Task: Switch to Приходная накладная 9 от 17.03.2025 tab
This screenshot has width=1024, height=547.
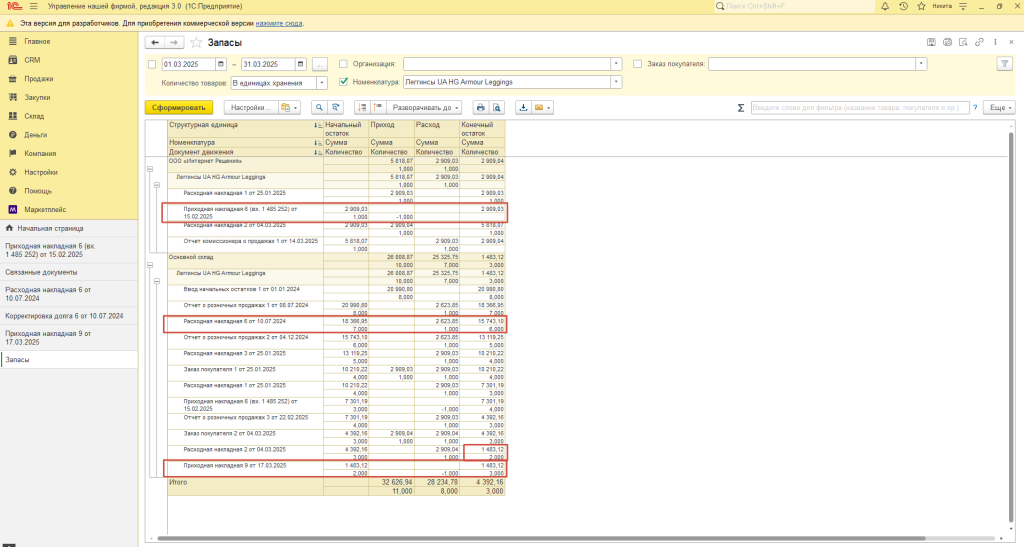Action: click(x=69, y=337)
